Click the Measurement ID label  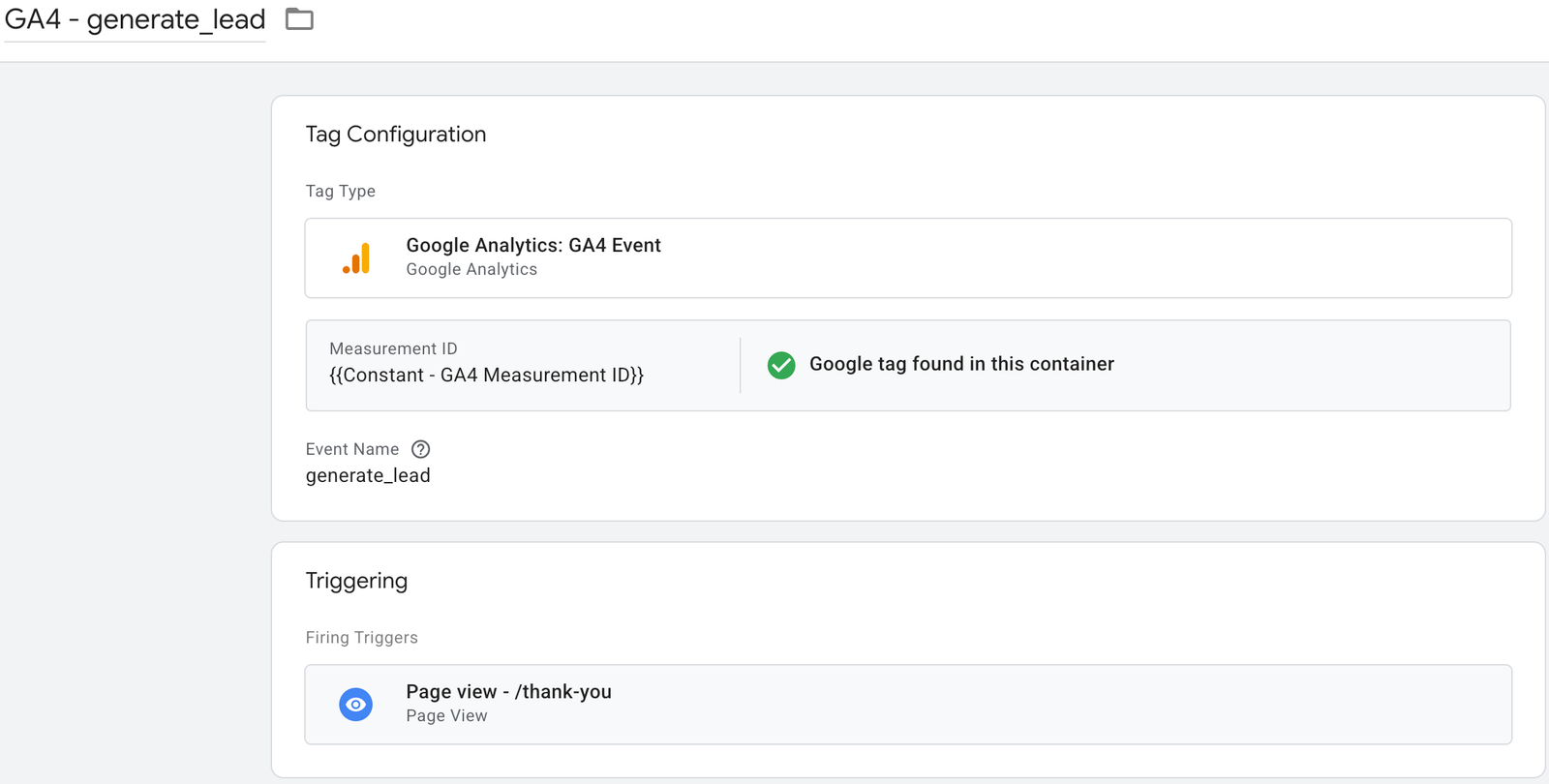[x=393, y=348]
